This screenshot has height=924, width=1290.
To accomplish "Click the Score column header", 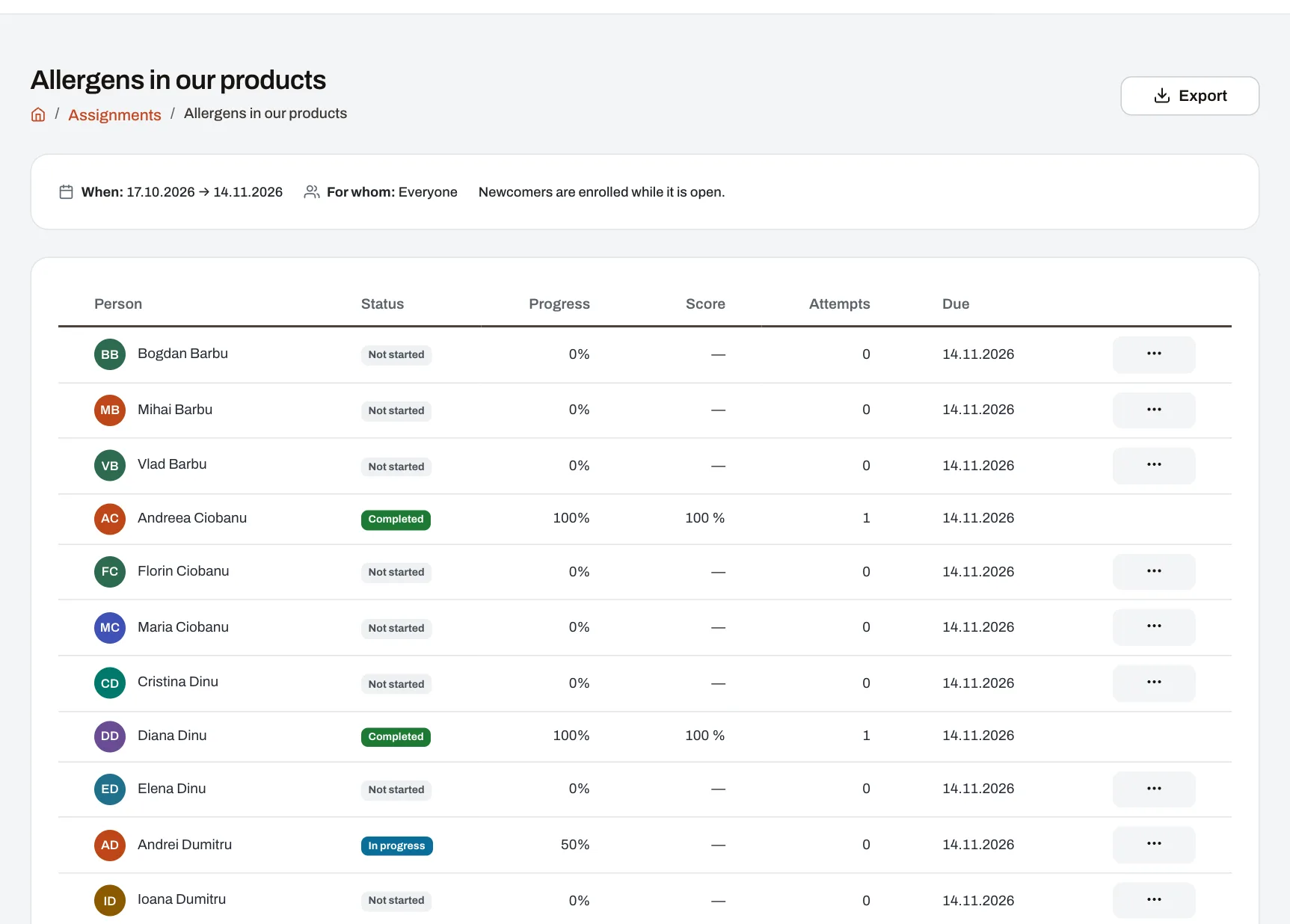I will pos(705,304).
